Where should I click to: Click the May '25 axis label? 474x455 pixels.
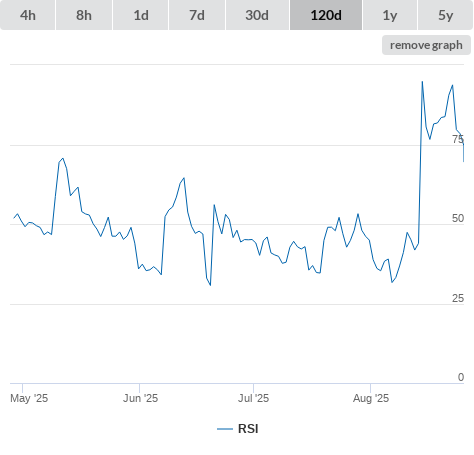29,398
